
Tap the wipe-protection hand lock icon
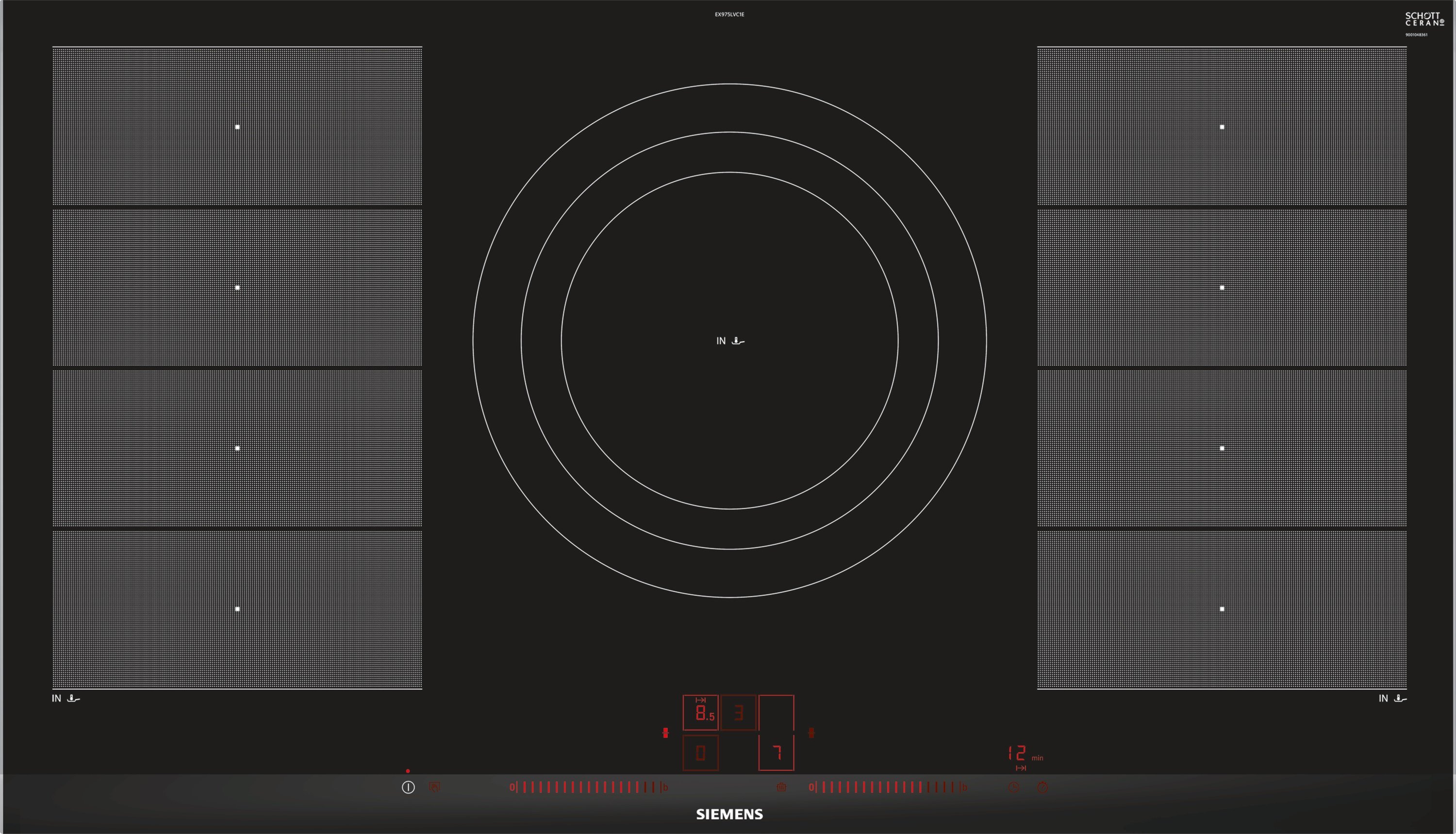coord(434,787)
